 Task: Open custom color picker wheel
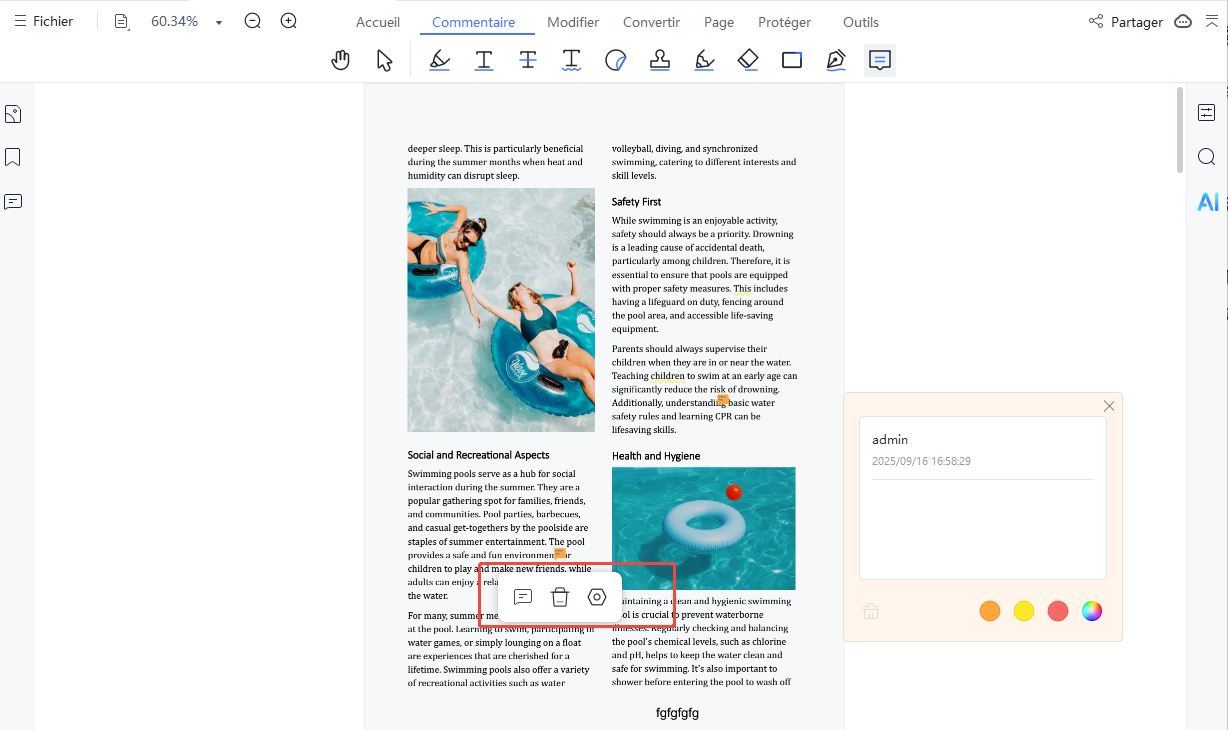tap(1092, 611)
